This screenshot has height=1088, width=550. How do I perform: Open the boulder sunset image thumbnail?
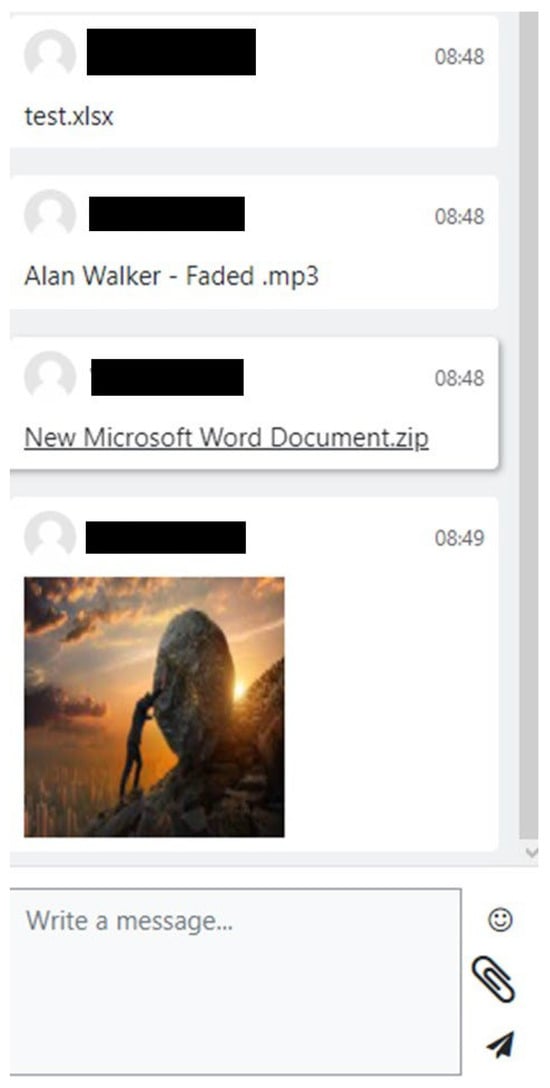point(154,706)
